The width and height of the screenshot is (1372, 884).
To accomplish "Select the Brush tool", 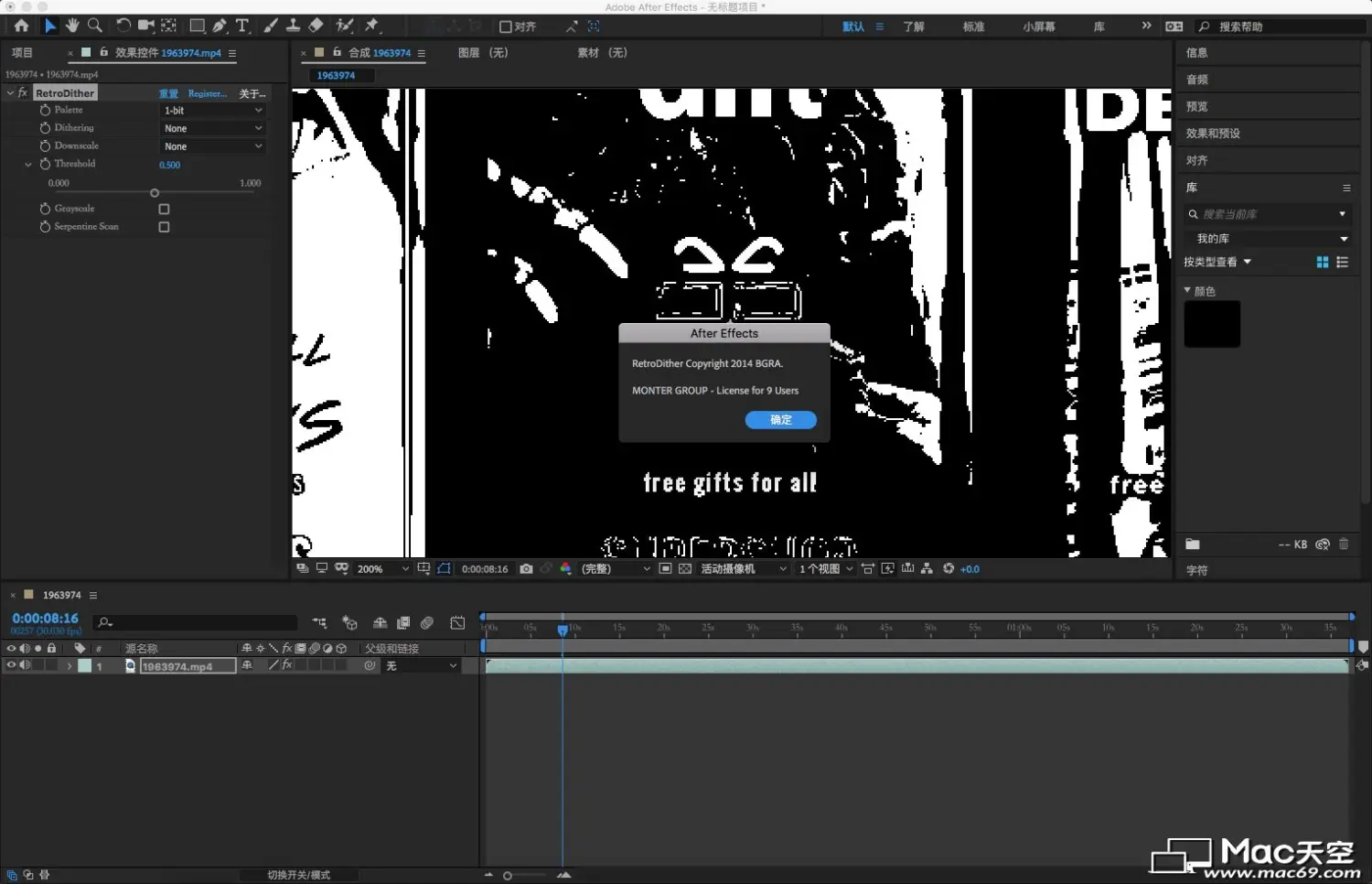I will [x=271, y=26].
